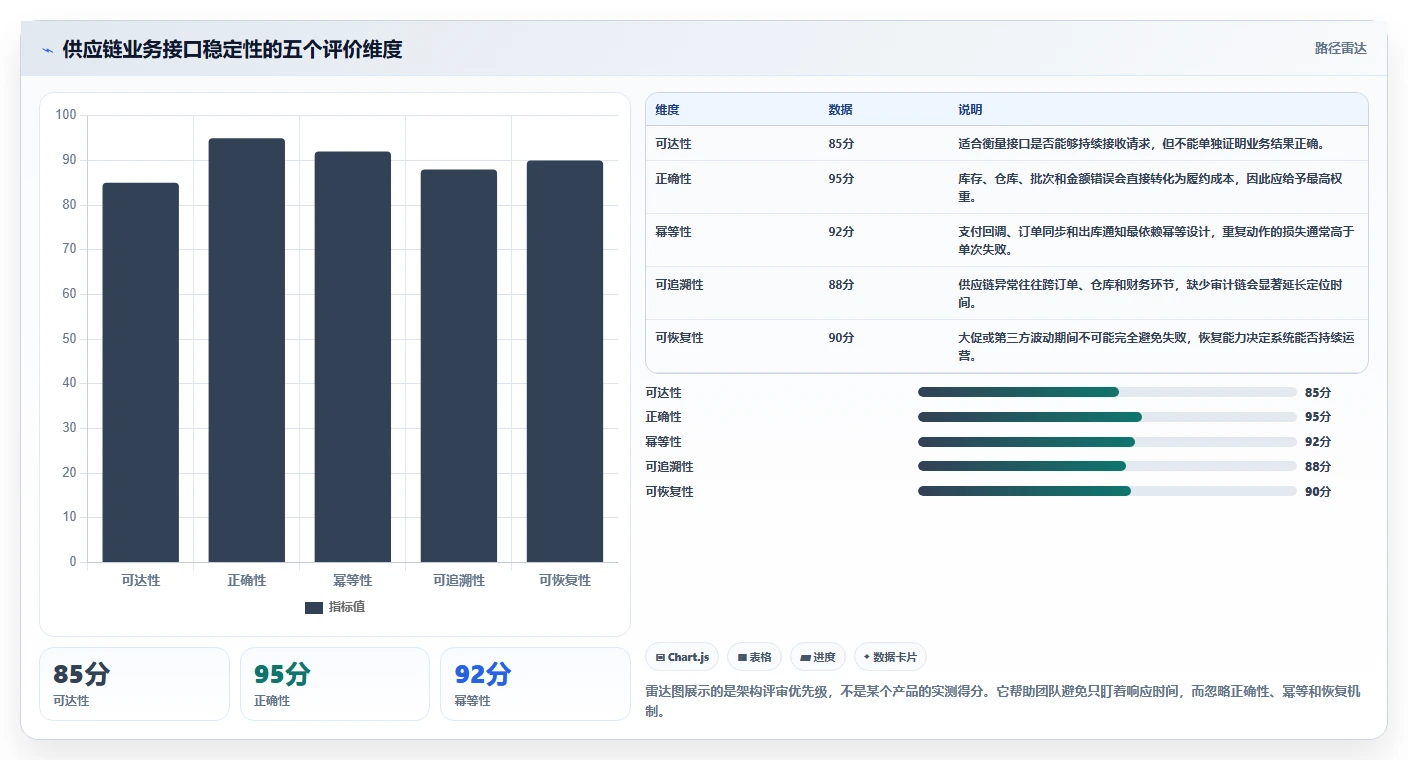This screenshot has height=760, width=1408.
Task: Click the 幂等性 progress bar
Action: click(1107, 442)
